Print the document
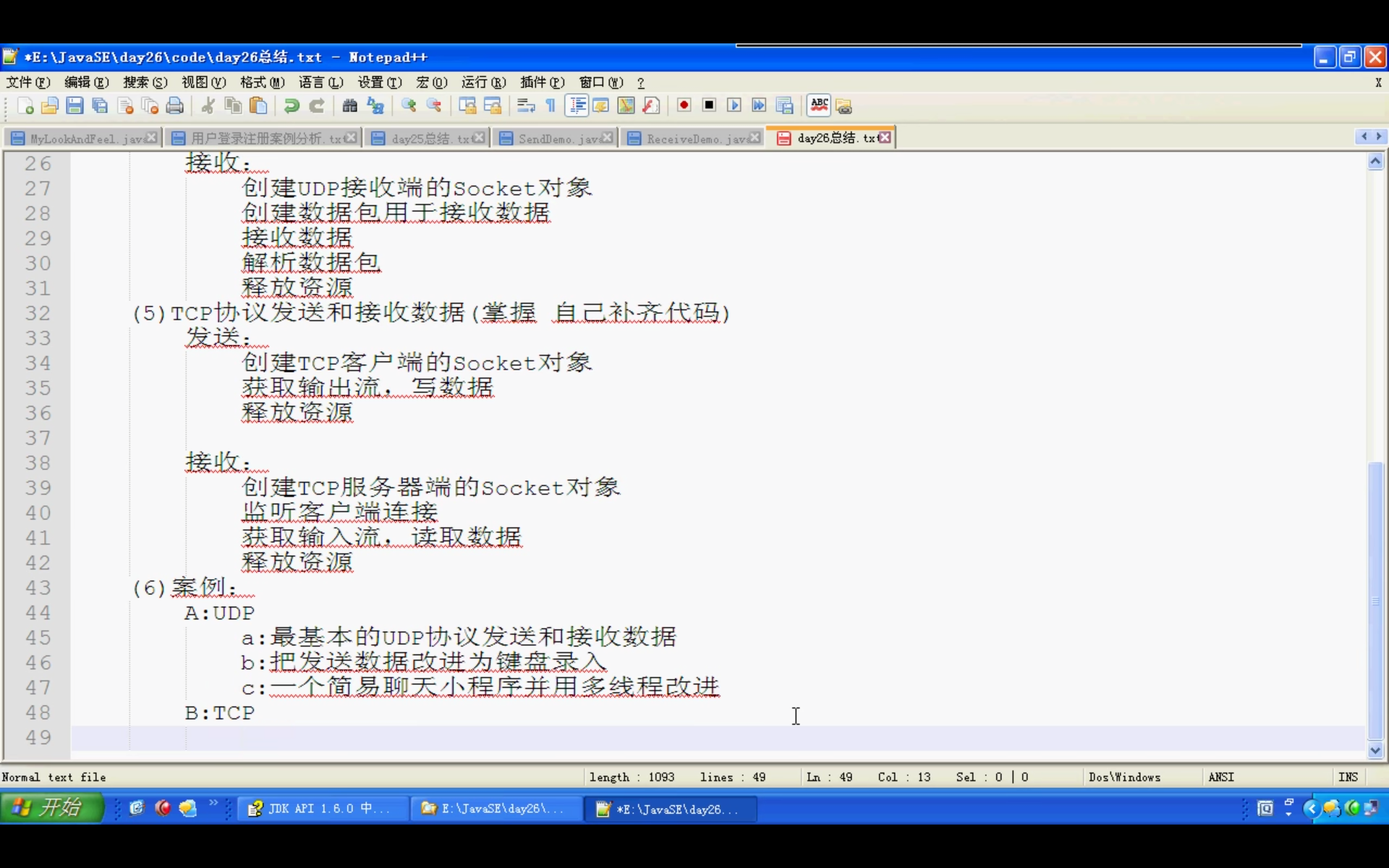The width and height of the screenshot is (1389, 868). [x=175, y=106]
